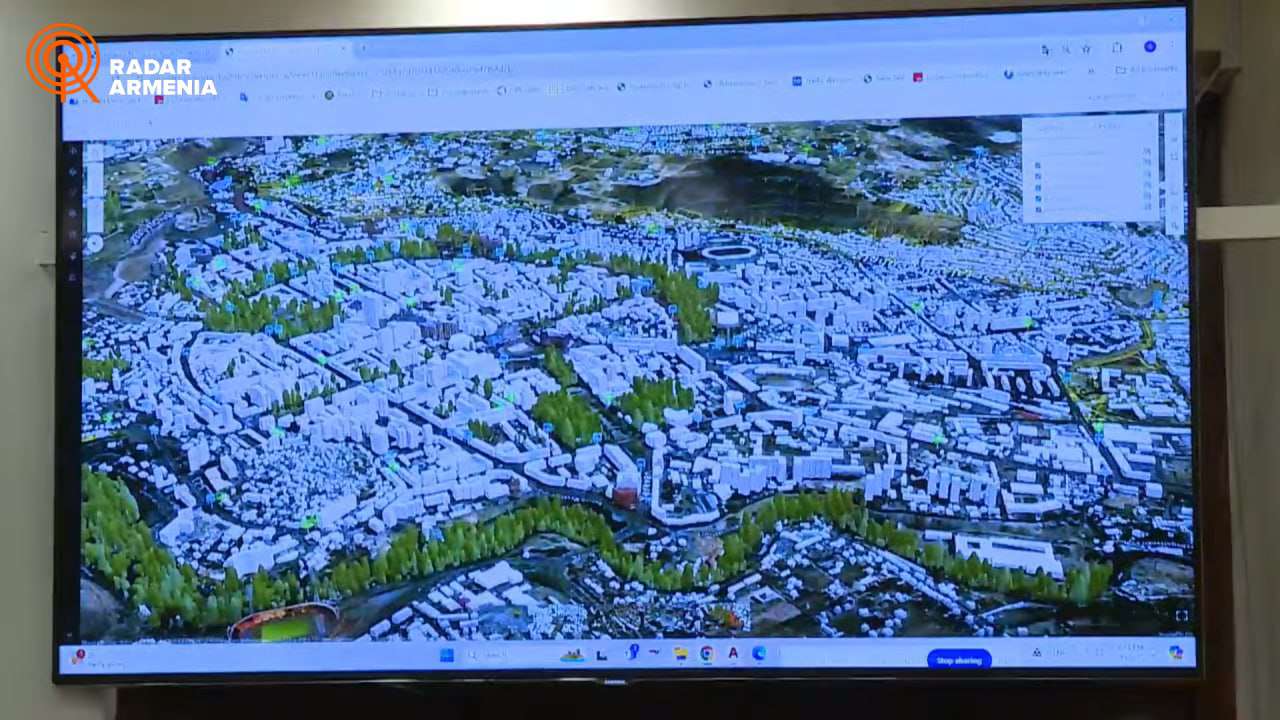Open the red letter A app in the taskbar
The width and height of the screenshot is (1280, 720).
point(733,653)
